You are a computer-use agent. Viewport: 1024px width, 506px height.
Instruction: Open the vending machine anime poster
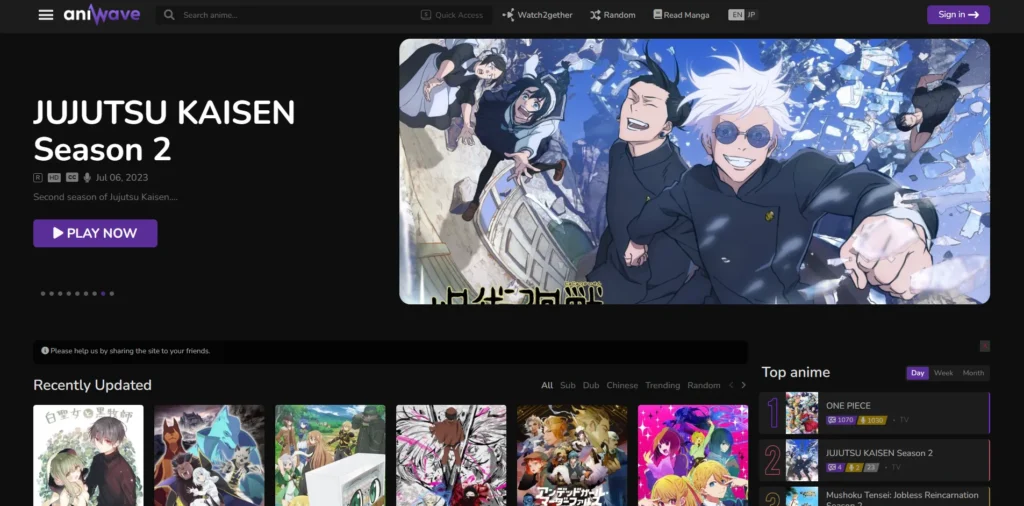[330, 455]
